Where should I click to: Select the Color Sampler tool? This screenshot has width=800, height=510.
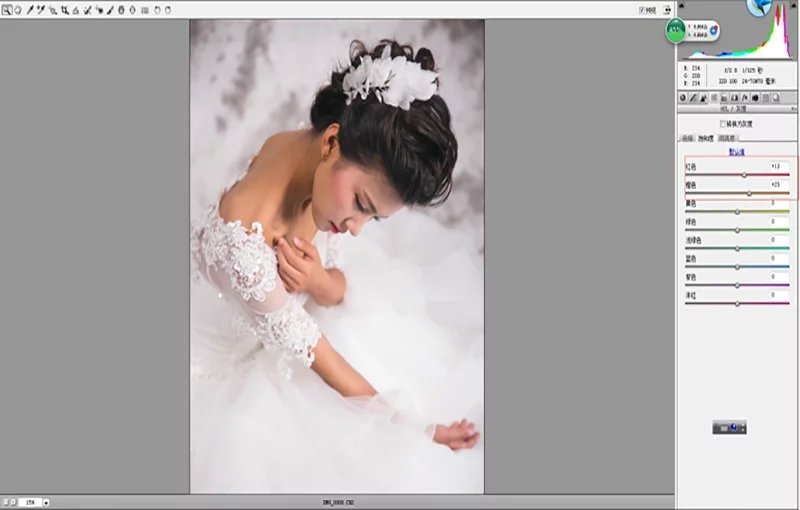click(x=41, y=10)
